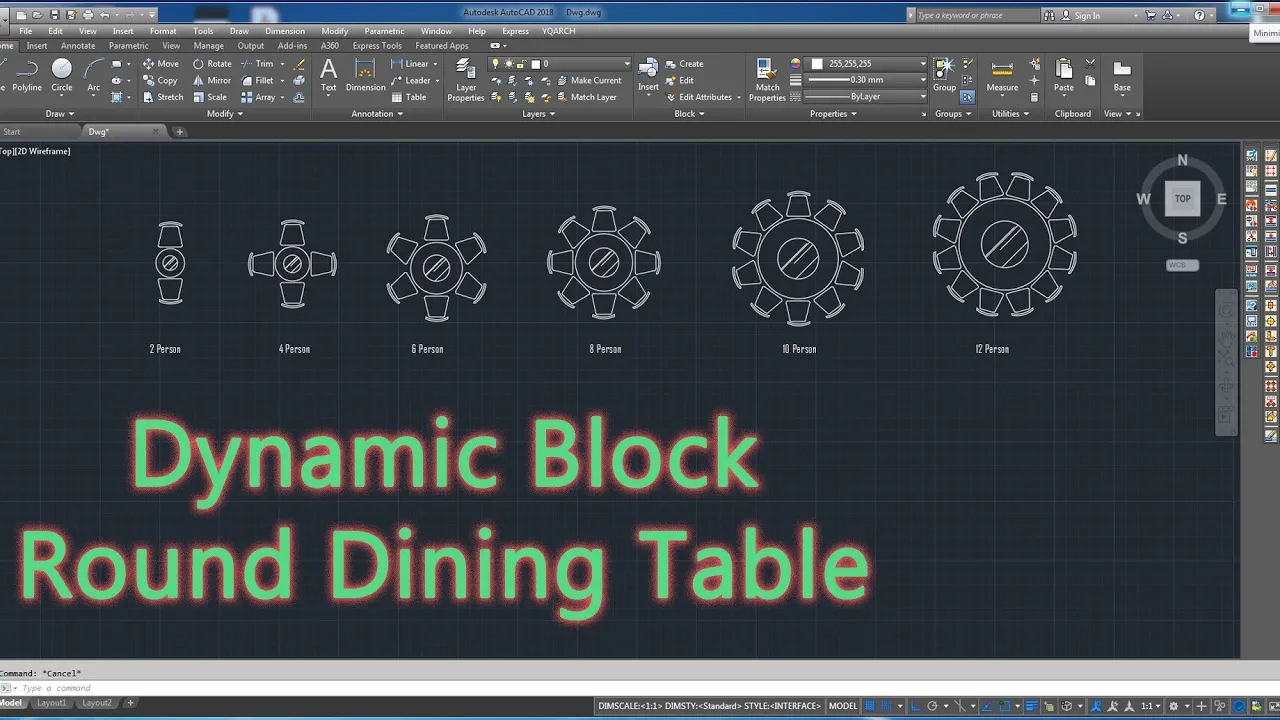The height and width of the screenshot is (720, 1280).
Task: Activate the Move tool
Action: 161,64
